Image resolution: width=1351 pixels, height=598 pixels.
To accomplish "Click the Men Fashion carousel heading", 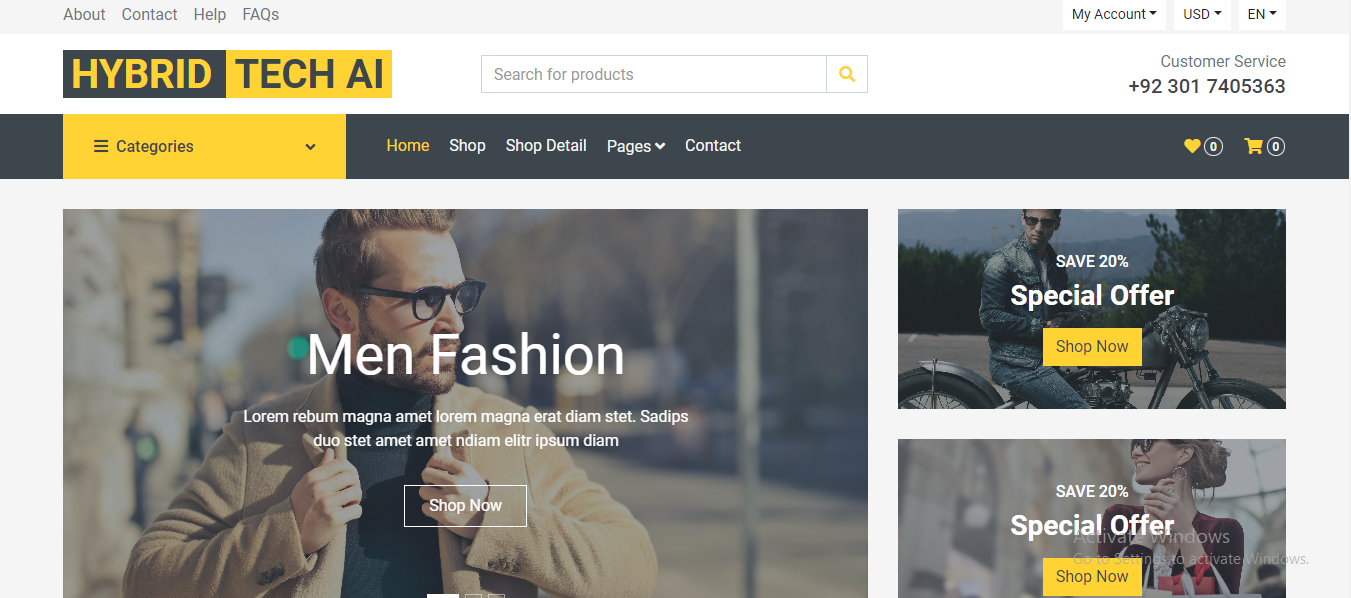I will [466, 355].
